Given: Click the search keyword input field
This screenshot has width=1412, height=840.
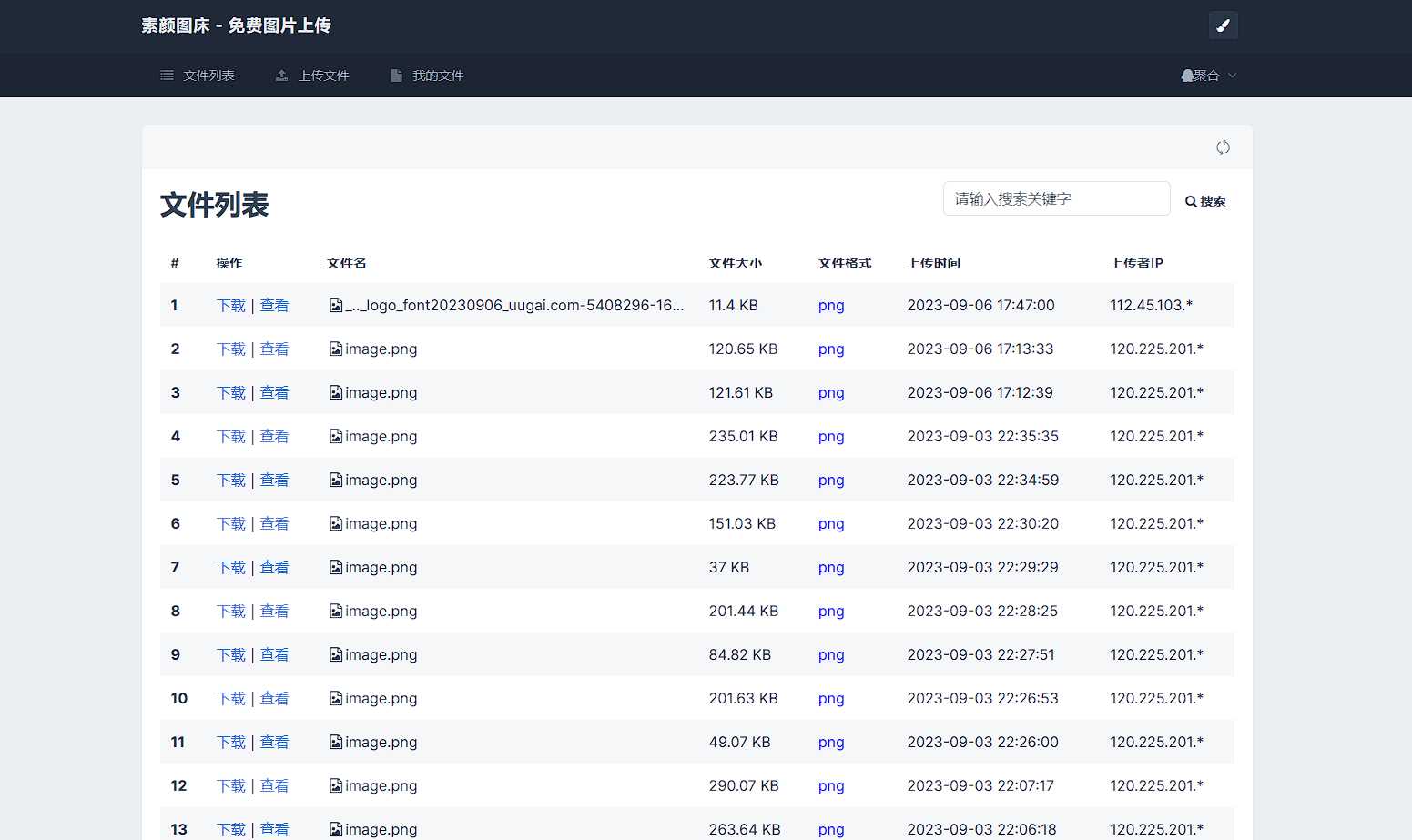Looking at the screenshot, I should point(1056,198).
